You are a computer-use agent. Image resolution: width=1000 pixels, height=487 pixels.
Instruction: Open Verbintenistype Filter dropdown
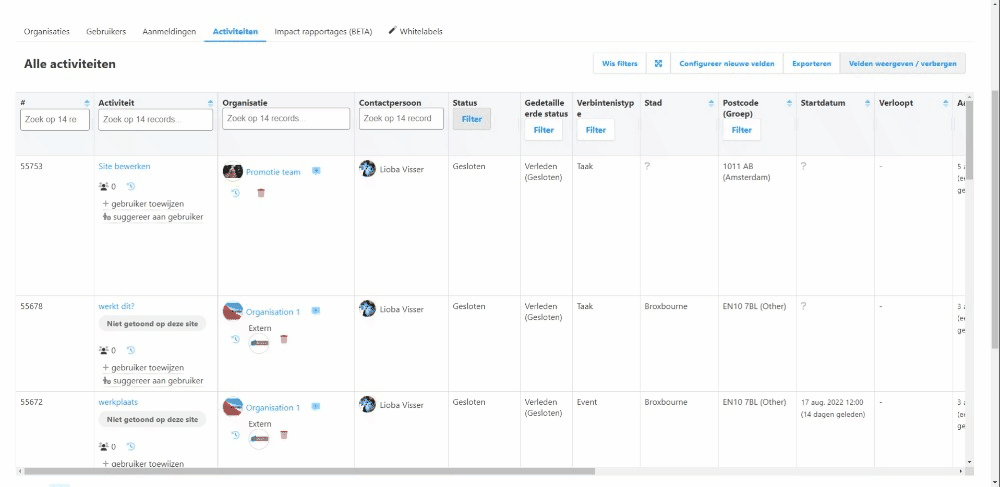pos(595,130)
